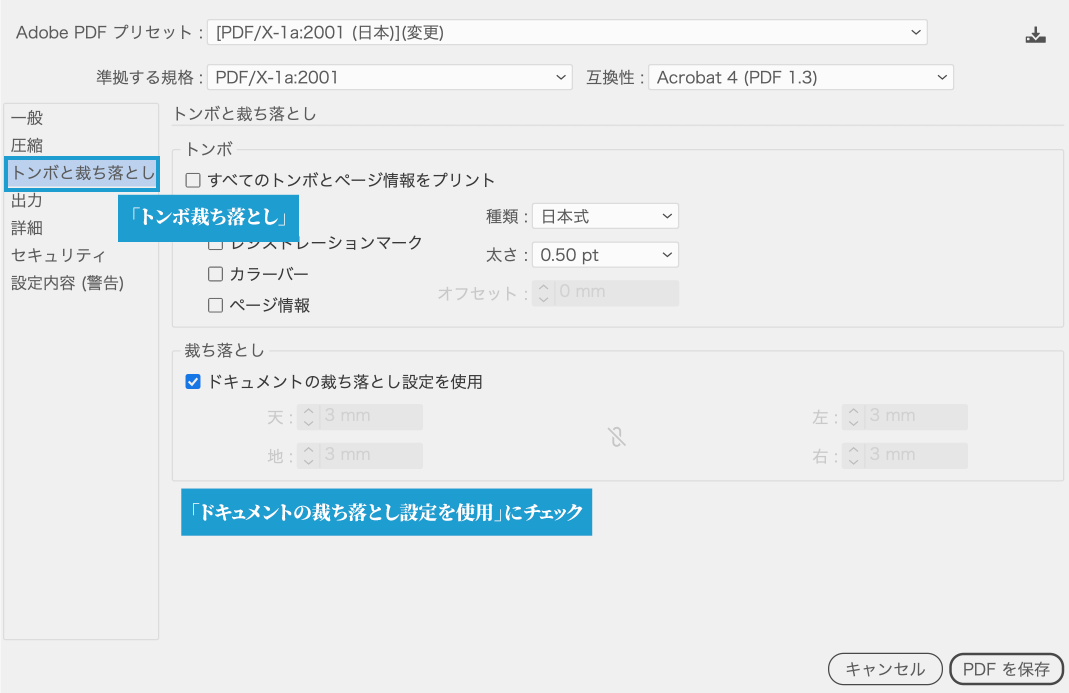
Task: Enable the カラーバー checkbox
Action: pos(215,274)
